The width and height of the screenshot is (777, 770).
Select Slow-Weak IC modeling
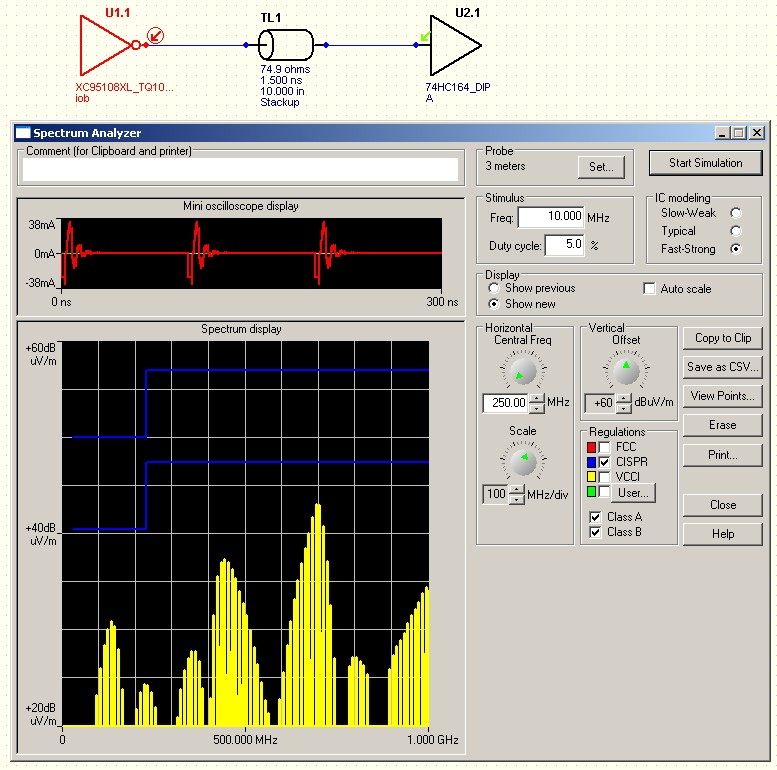point(736,213)
